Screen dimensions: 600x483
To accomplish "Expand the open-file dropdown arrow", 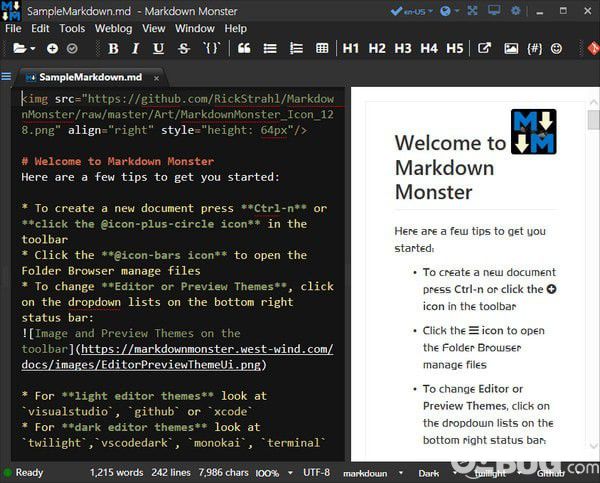I will coord(33,49).
